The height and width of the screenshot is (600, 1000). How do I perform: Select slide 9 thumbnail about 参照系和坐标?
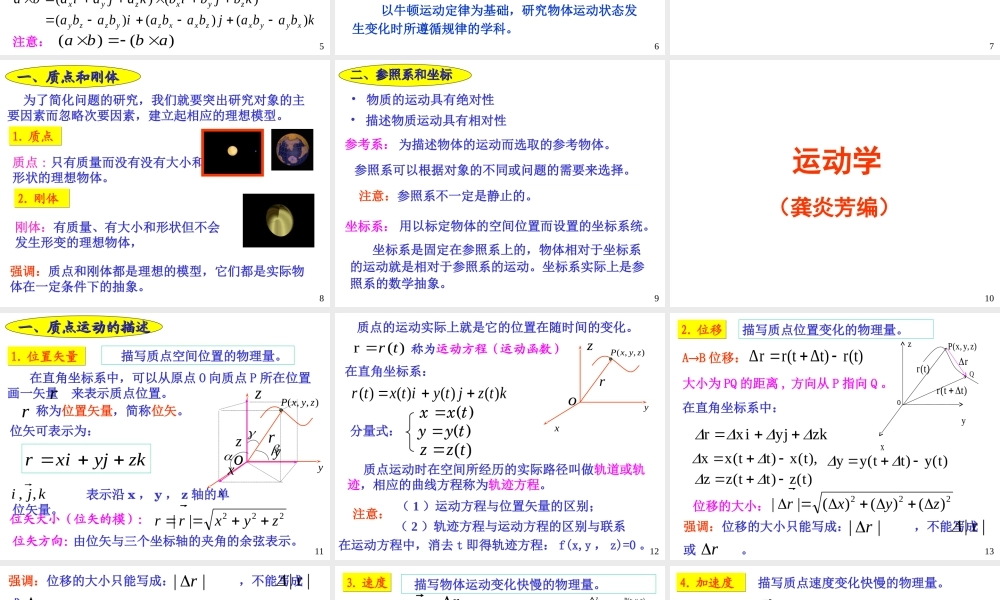499,183
